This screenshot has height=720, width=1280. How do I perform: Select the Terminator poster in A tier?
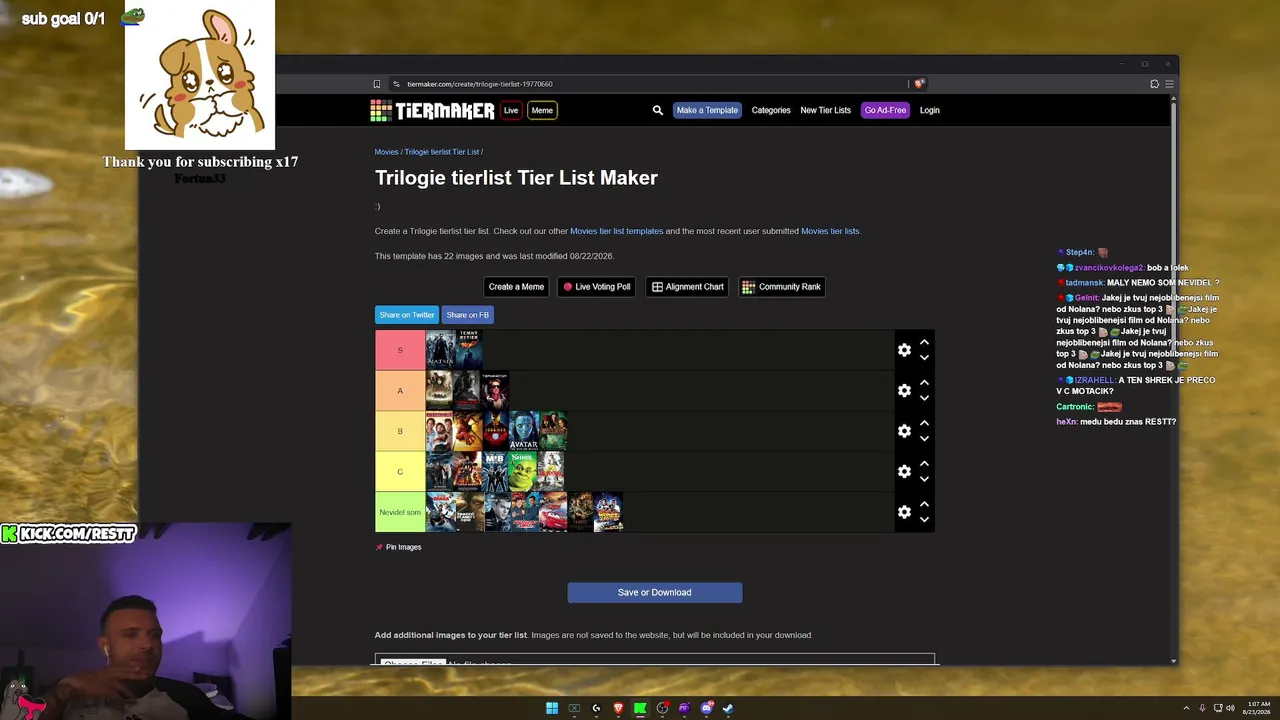point(496,390)
